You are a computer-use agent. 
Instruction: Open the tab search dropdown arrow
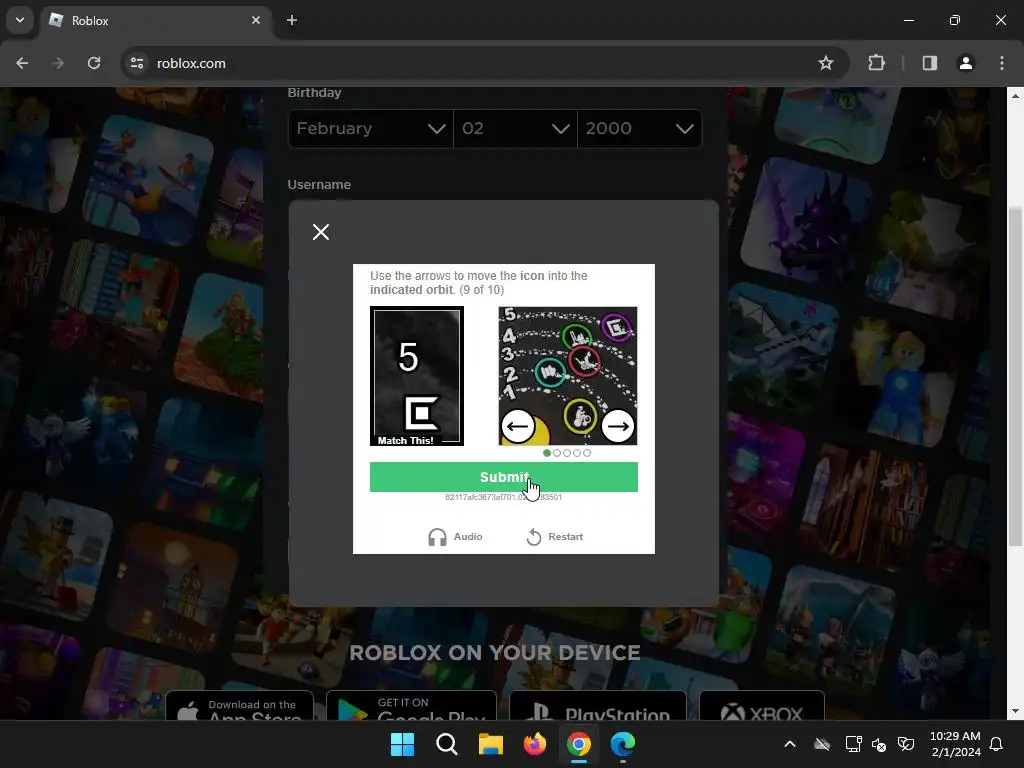tap(20, 20)
